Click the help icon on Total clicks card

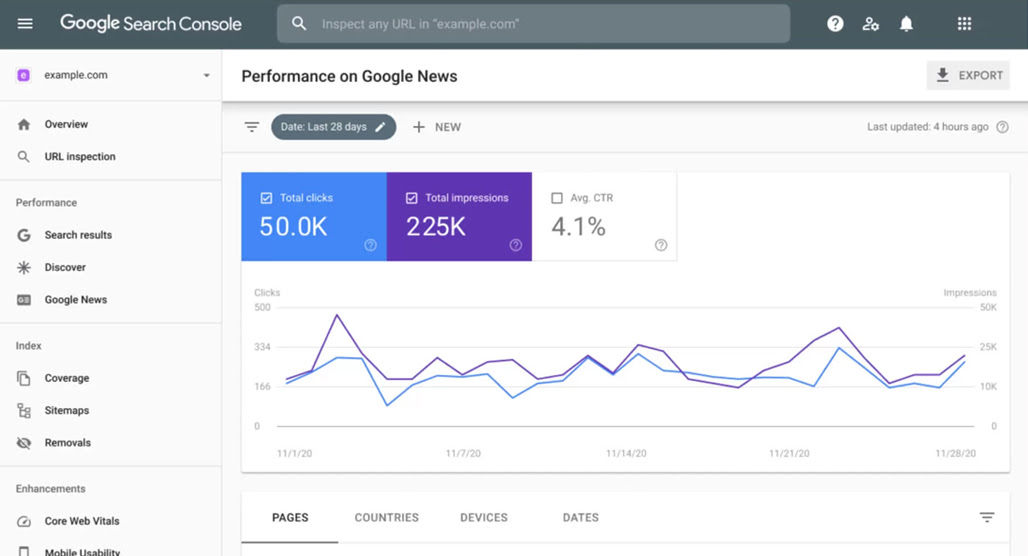coord(370,245)
